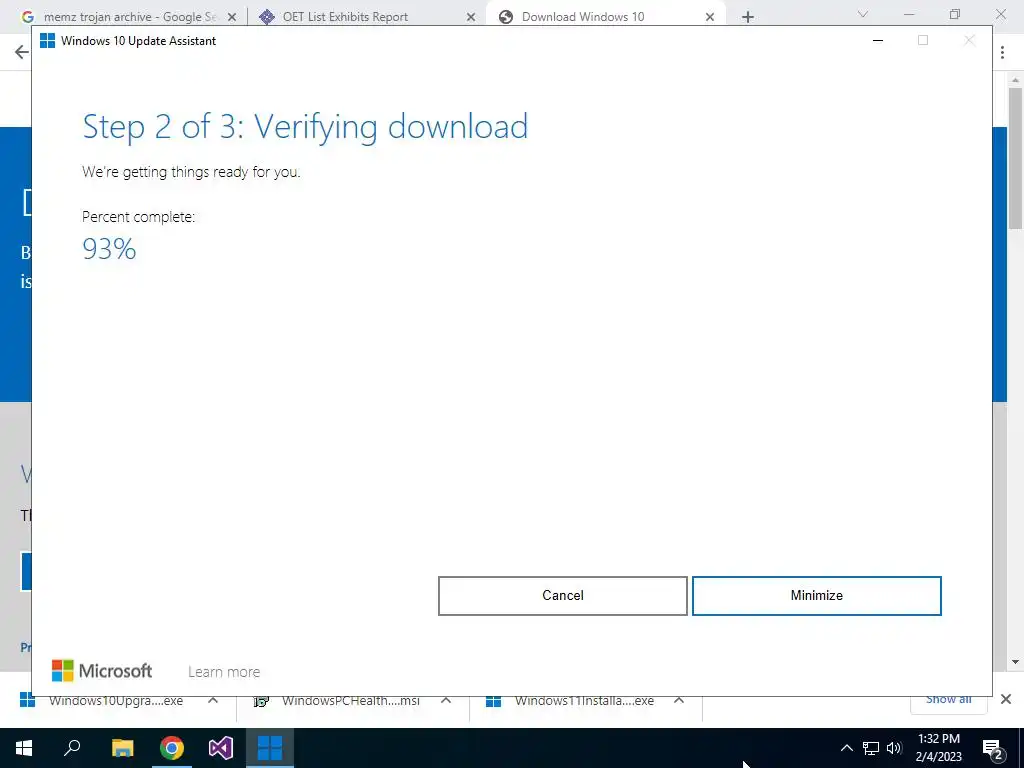Close the OET List Exhibits Report tab
The image size is (1024, 768).
471,17
